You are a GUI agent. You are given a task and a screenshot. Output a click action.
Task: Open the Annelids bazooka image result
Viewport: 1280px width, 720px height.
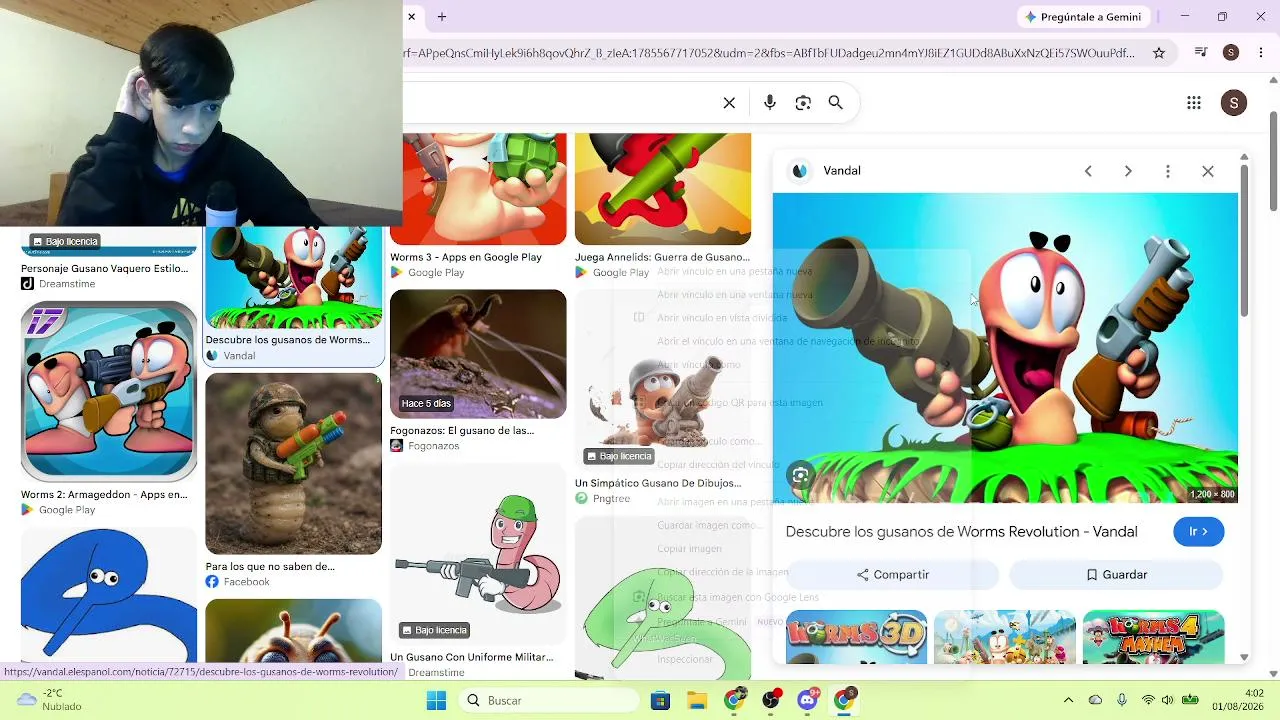(x=663, y=189)
